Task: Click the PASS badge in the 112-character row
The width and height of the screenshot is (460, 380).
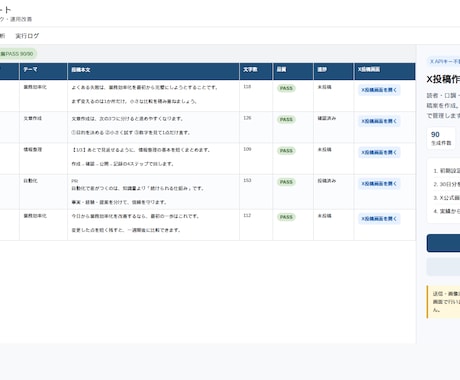Action: pos(286,217)
